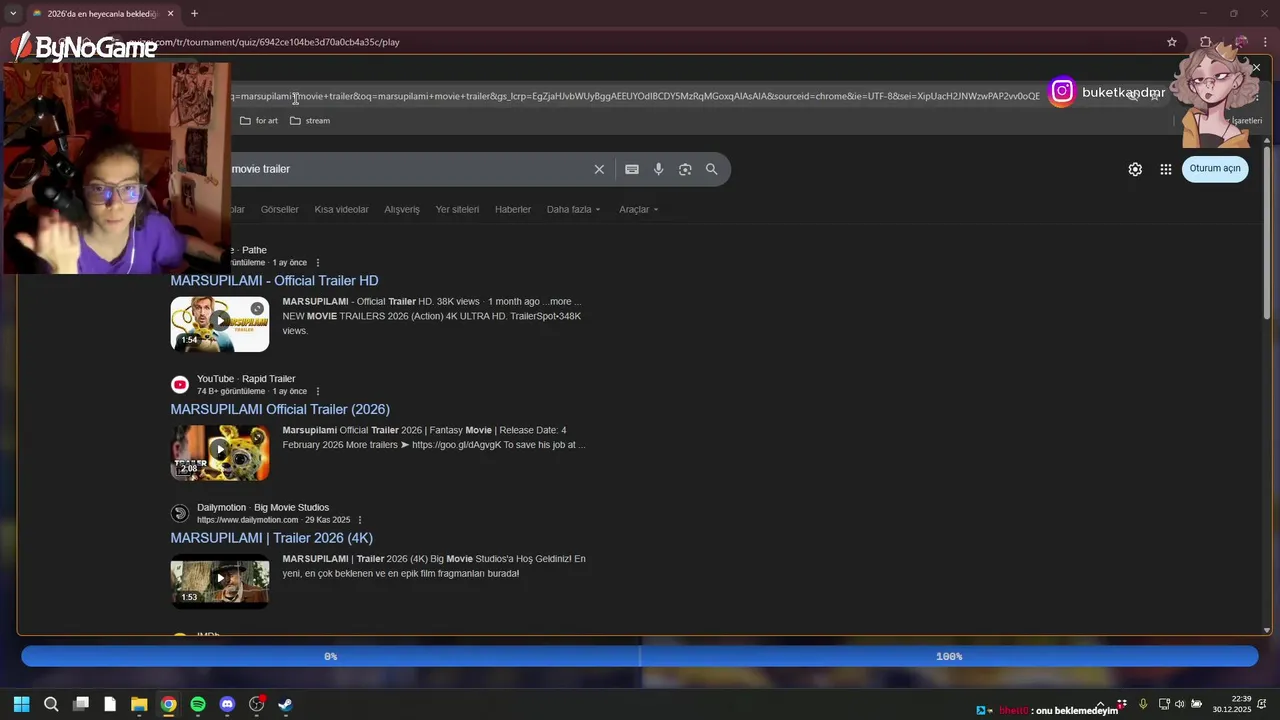The image size is (1280, 720).
Task: Expand the Araçlar dropdown
Action: click(639, 210)
